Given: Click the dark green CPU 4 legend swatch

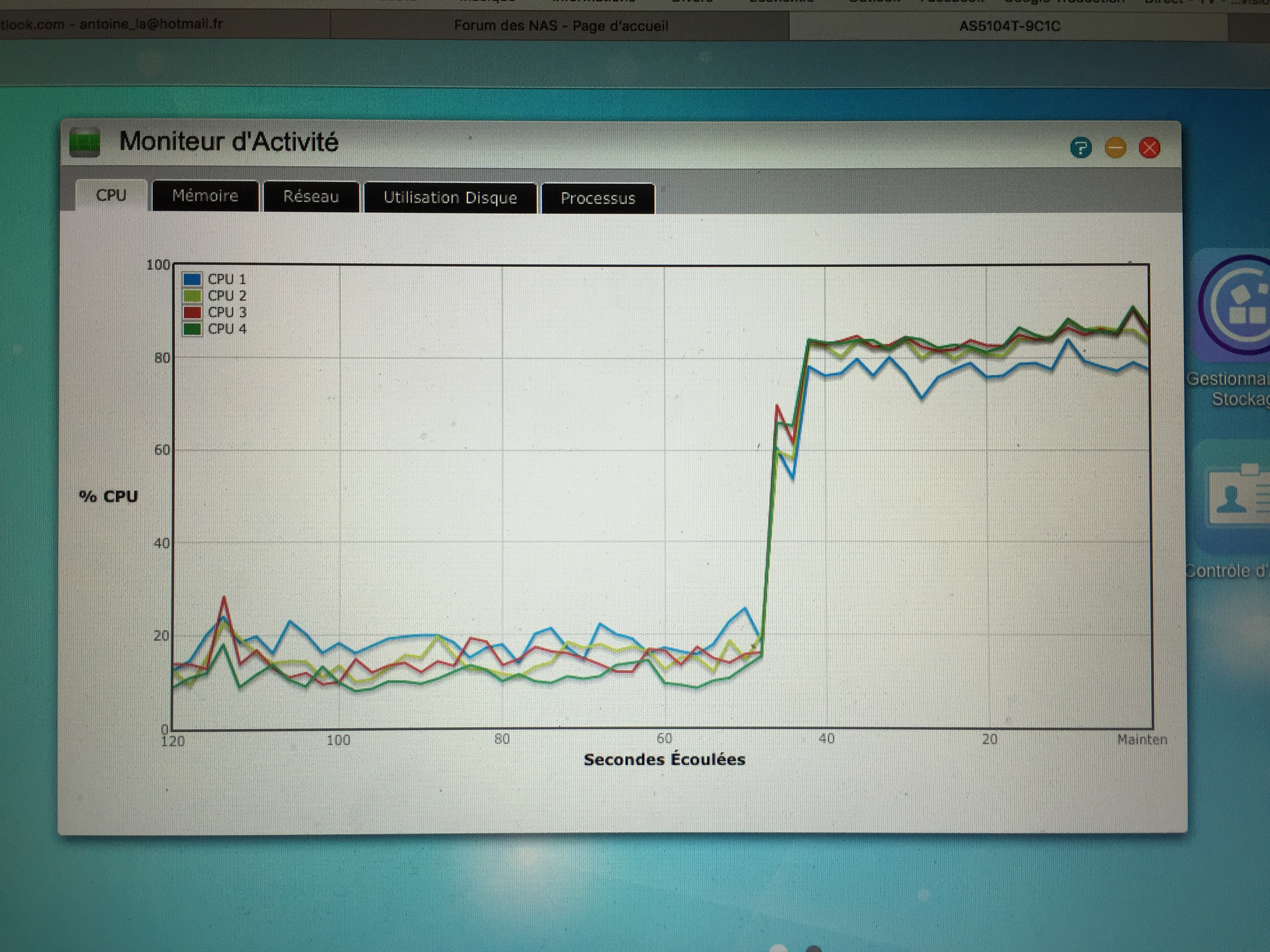Looking at the screenshot, I should (x=192, y=329).
